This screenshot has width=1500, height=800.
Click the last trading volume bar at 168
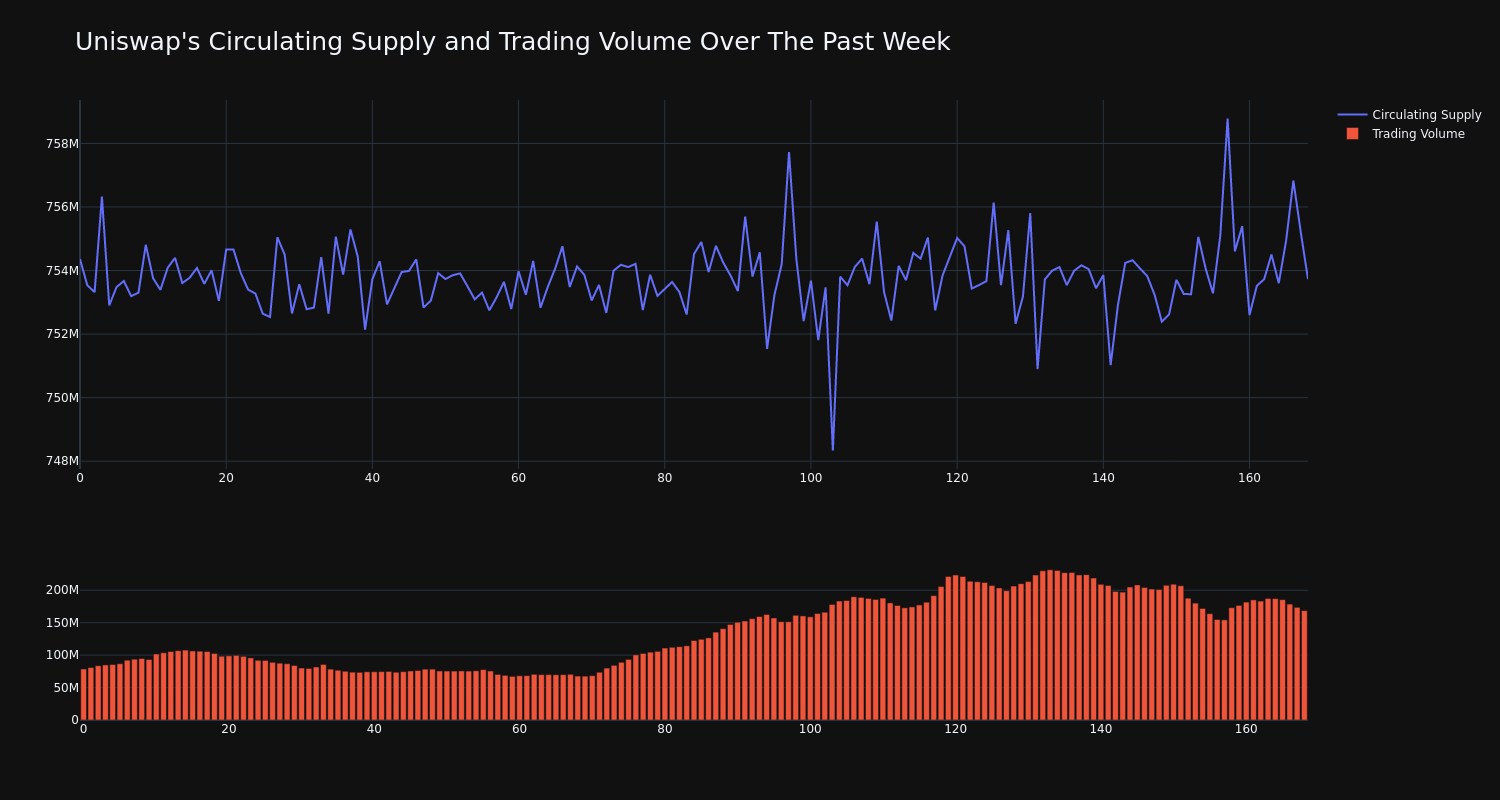click(1304, 665)
